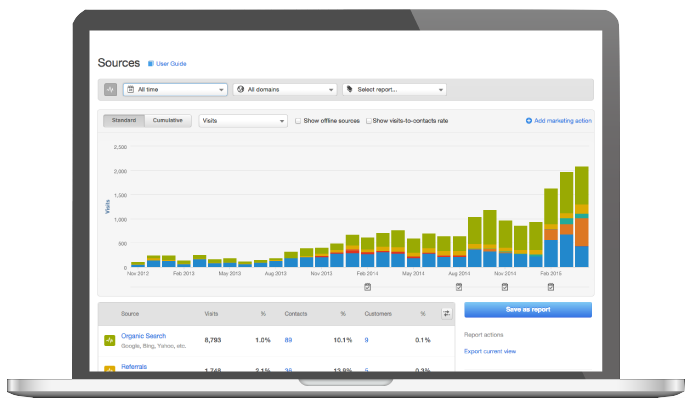Open the All domains dropdown
This screenshot has width=690, height=398.
pos(285,89)
